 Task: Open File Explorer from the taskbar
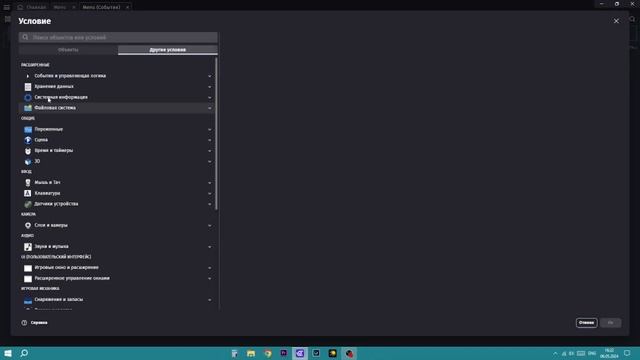[251, 353]
